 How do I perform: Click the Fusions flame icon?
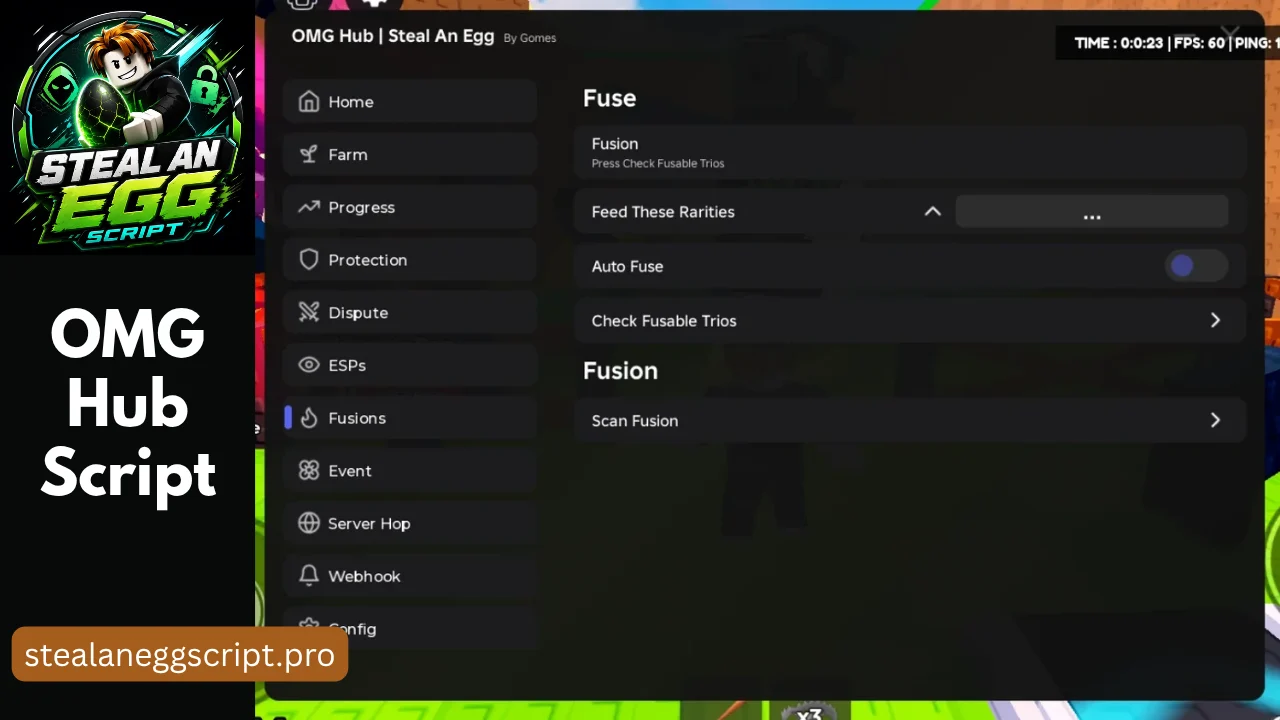click(x=309, y=418)
